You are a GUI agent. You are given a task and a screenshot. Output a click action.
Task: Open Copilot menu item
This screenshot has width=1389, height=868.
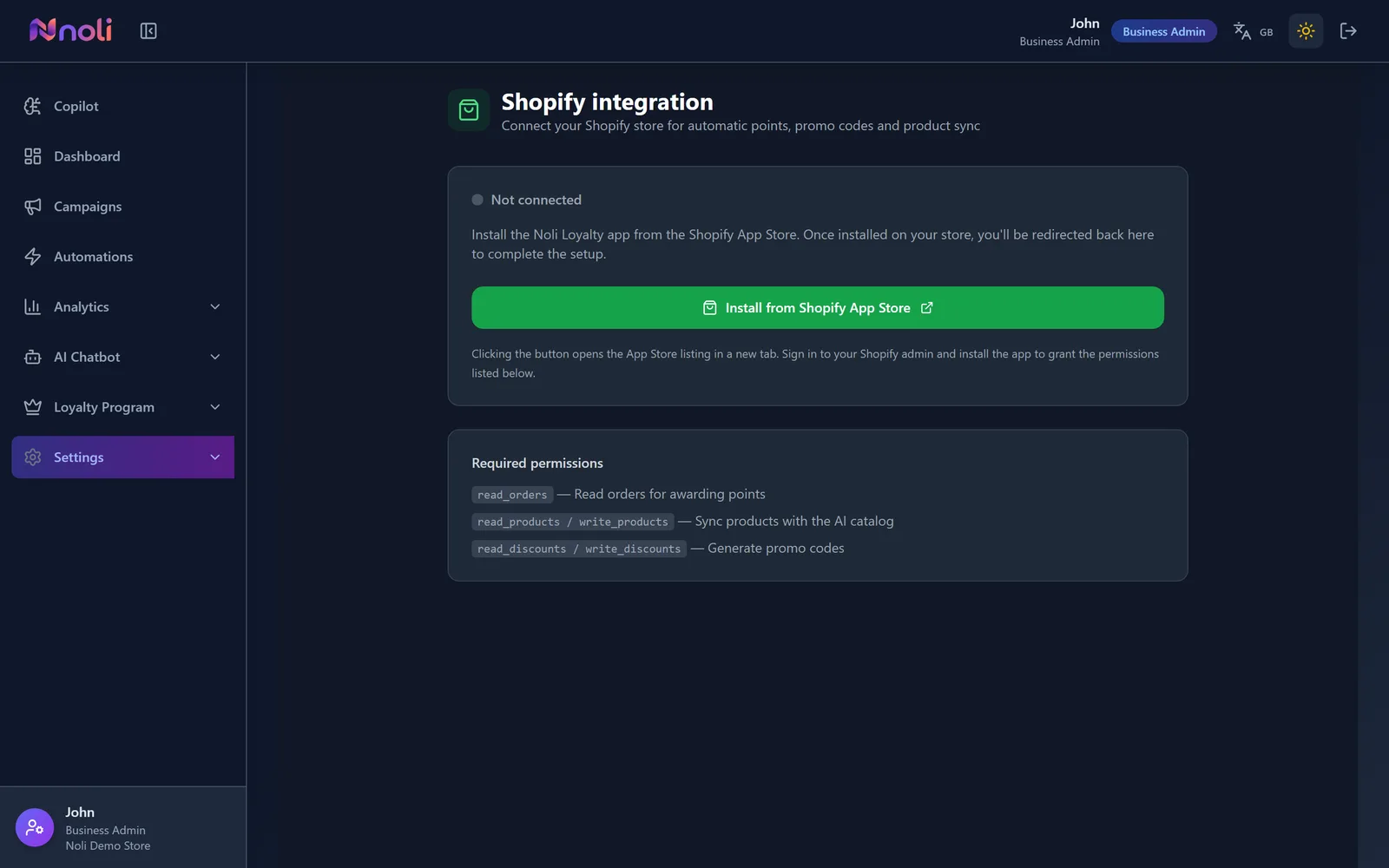[123, 106]
